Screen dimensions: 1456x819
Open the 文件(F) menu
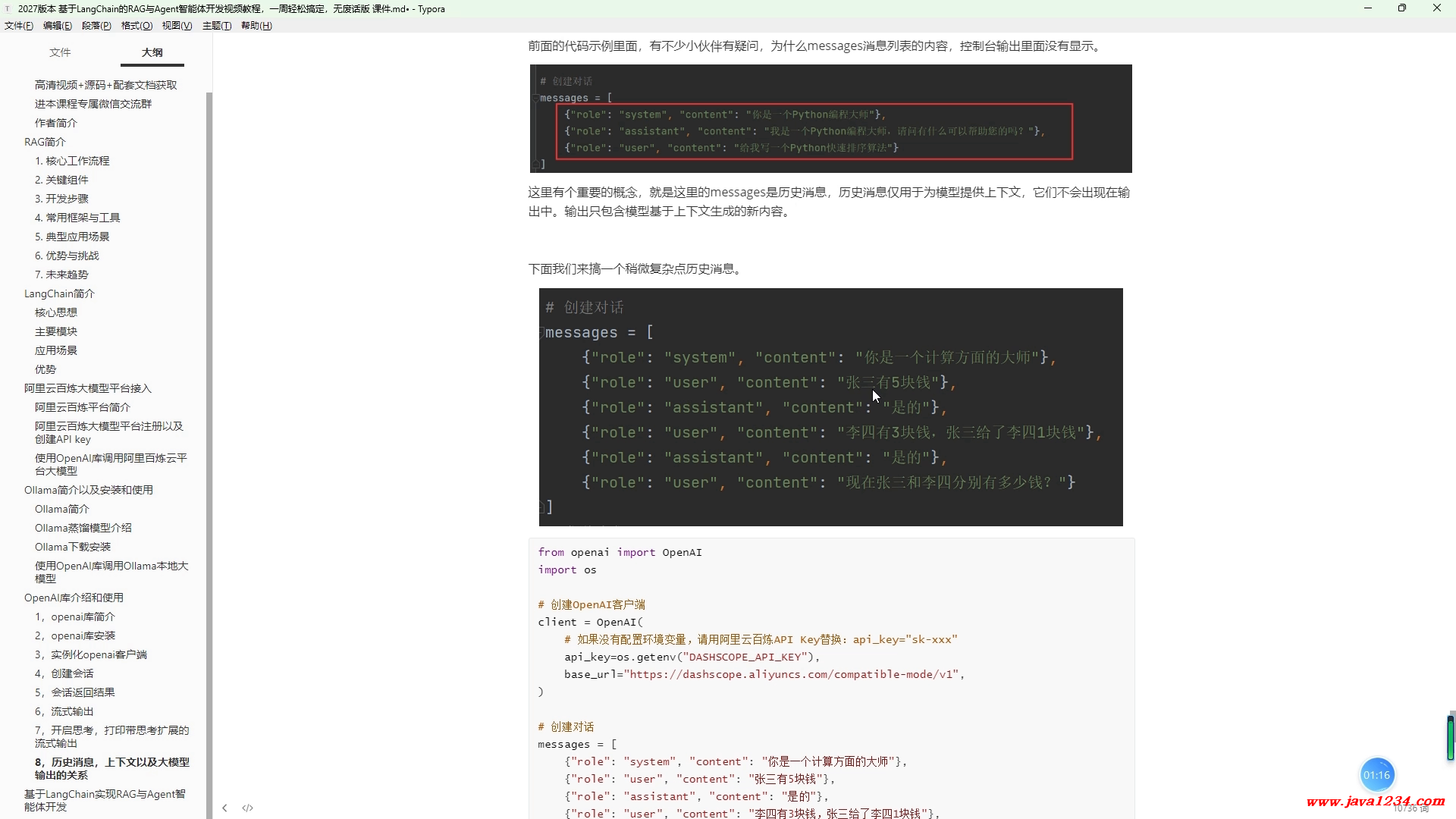click(x=19, y=26)
